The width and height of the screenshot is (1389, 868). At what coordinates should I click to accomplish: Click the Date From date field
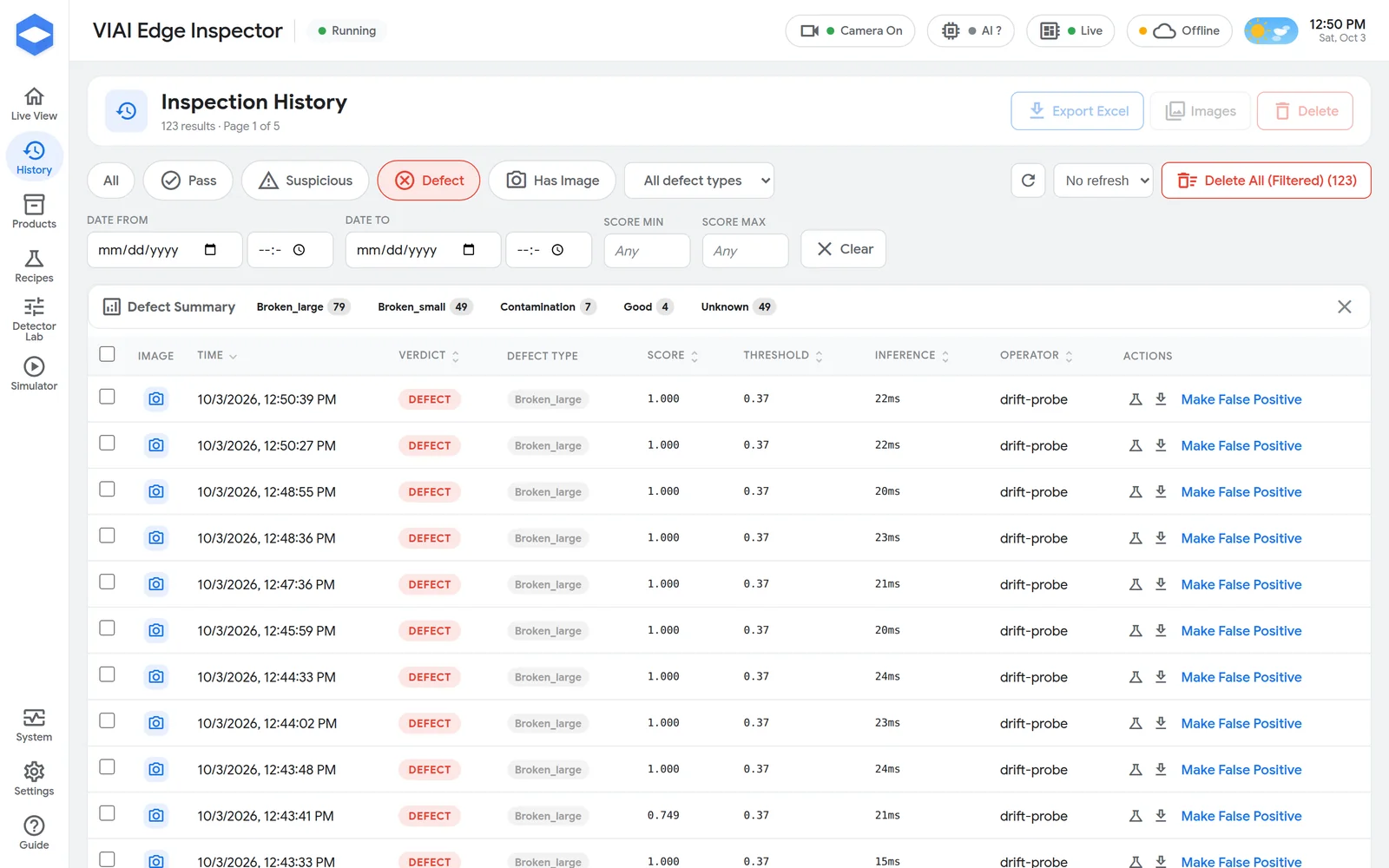pyautogui.click(x=165, y=250)
